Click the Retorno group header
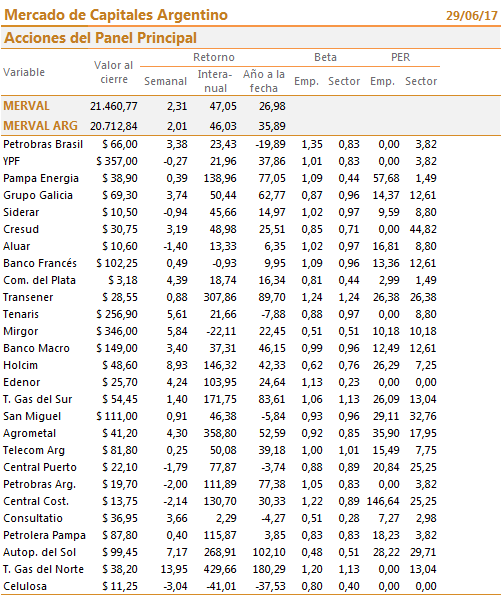 point(214,57)
